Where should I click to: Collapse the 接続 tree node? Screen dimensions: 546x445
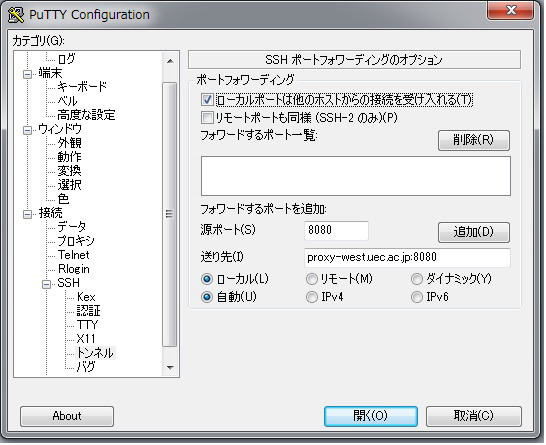coord(27,214)
